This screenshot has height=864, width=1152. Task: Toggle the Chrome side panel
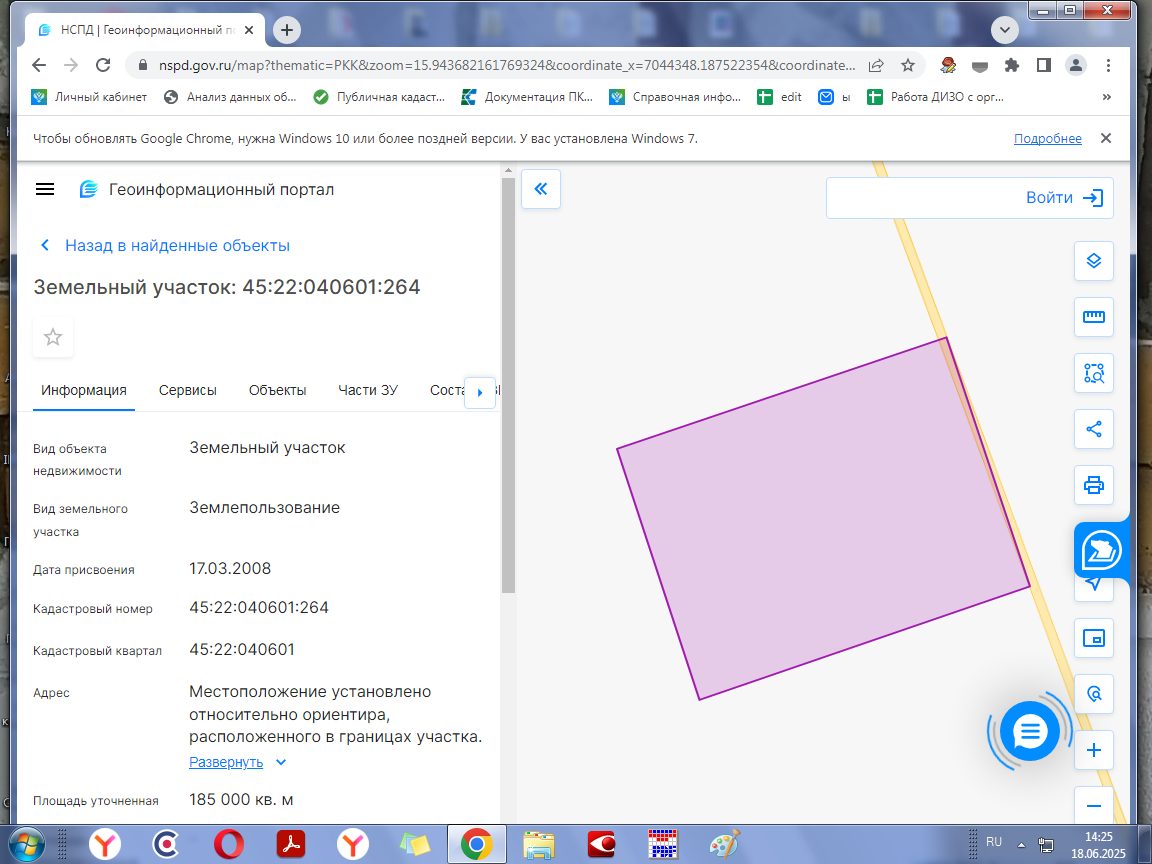point(1043,65)
